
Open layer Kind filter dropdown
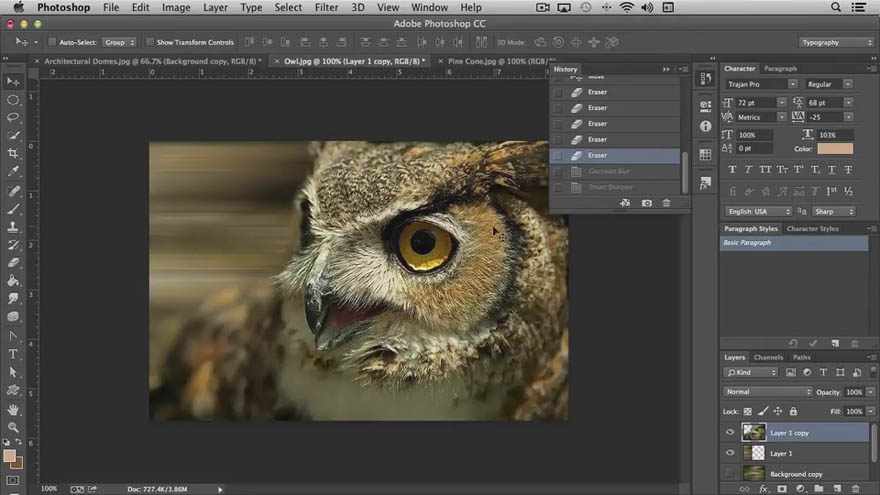pyautogui.click(x=750, y=372)
